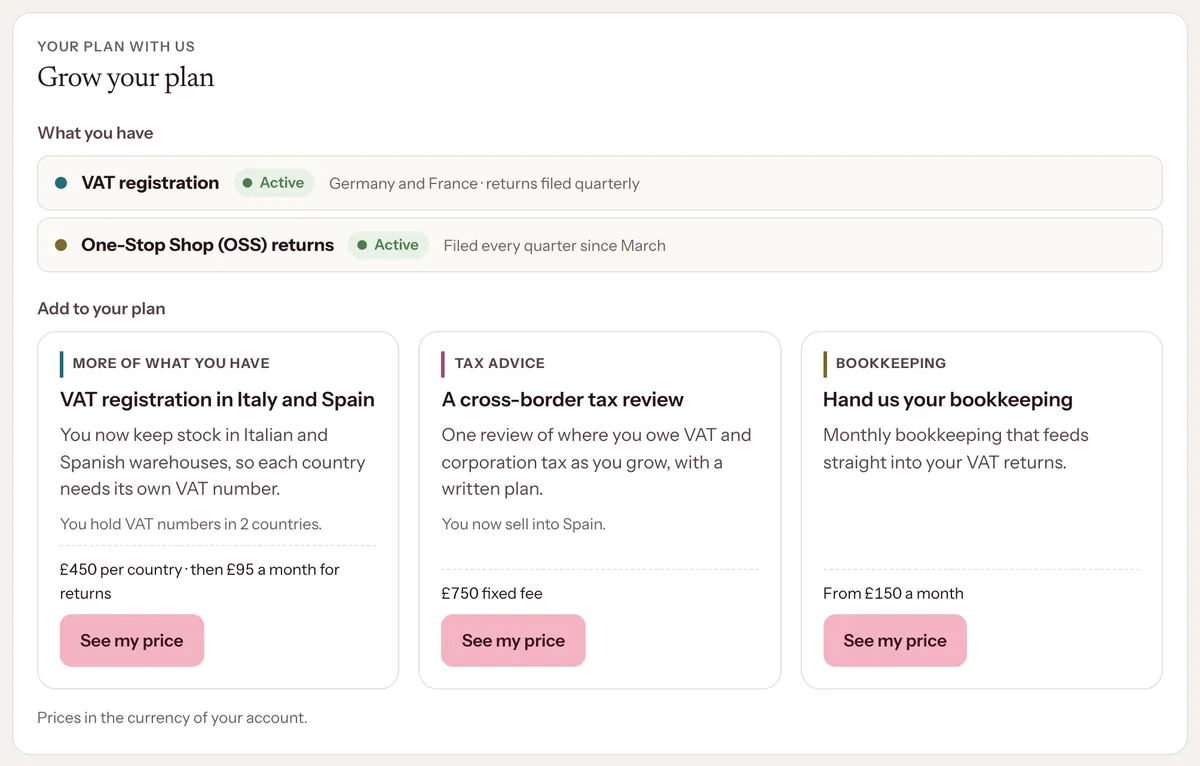This screenshot has width=1200, height=766.
Task: Click 'A cross-border tax review' title
Action: coord(563,400)
